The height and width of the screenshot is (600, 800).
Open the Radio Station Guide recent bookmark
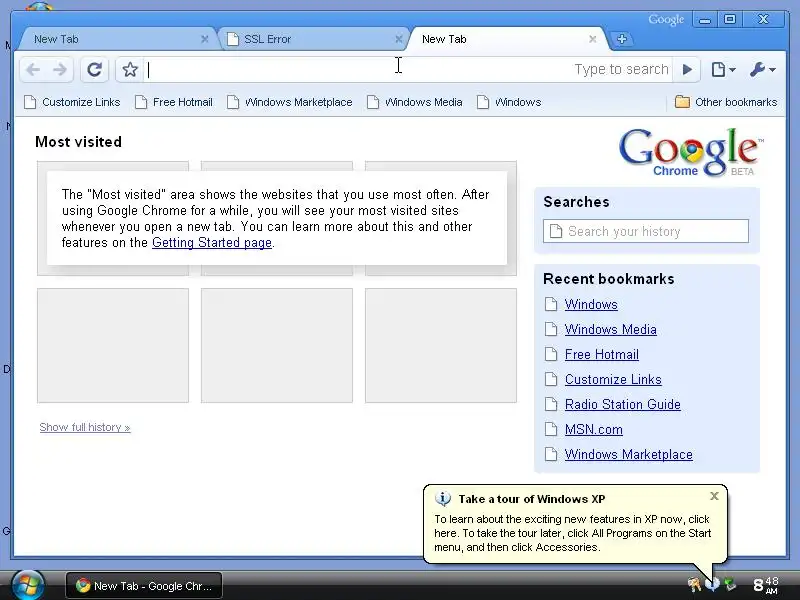click(x=622, y=405)
